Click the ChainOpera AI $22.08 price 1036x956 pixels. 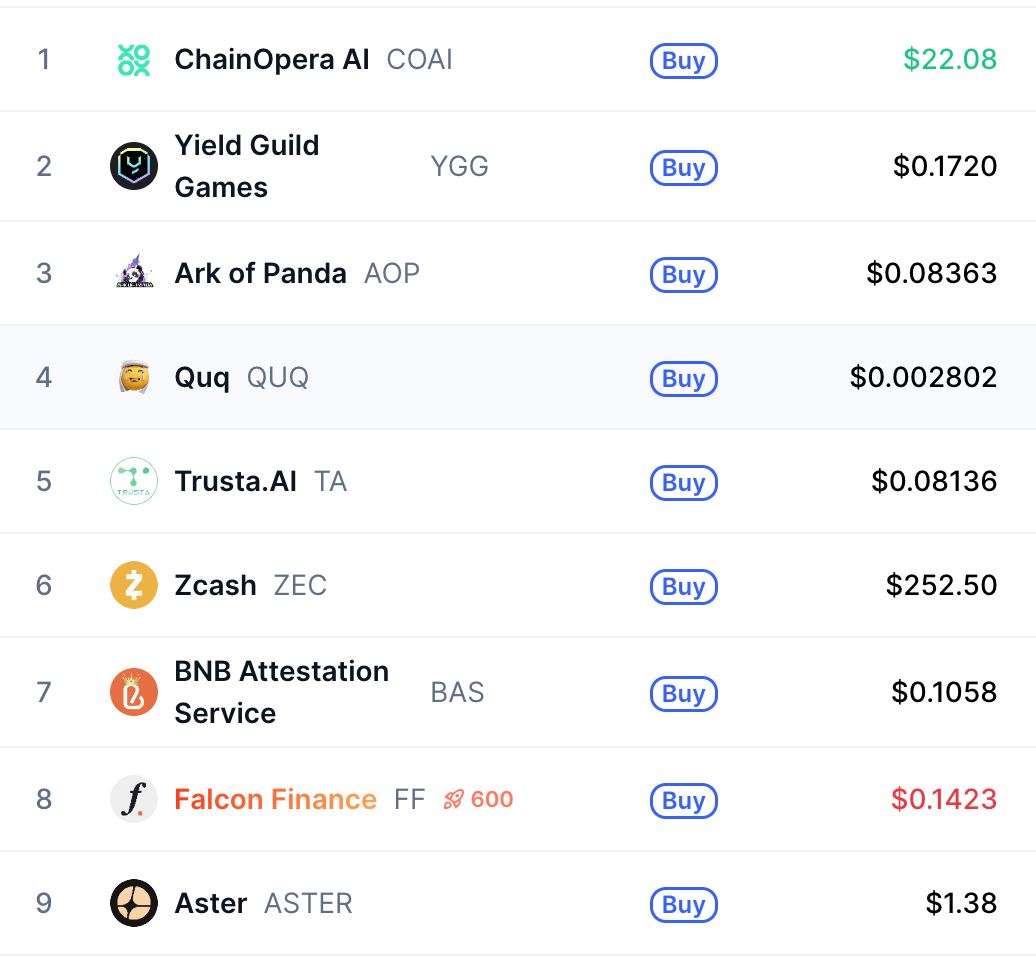click(x=950, y=59)
